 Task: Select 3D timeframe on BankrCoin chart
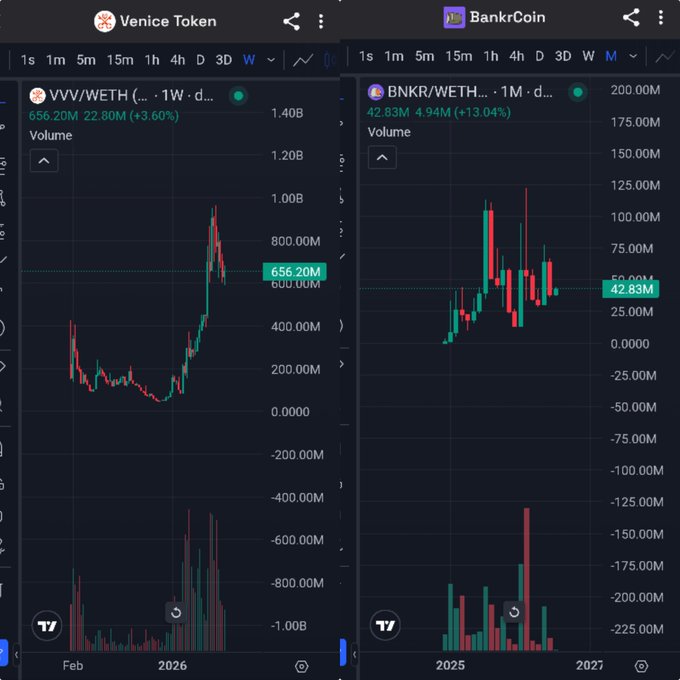pyautogui.click(x=563, y=56)
